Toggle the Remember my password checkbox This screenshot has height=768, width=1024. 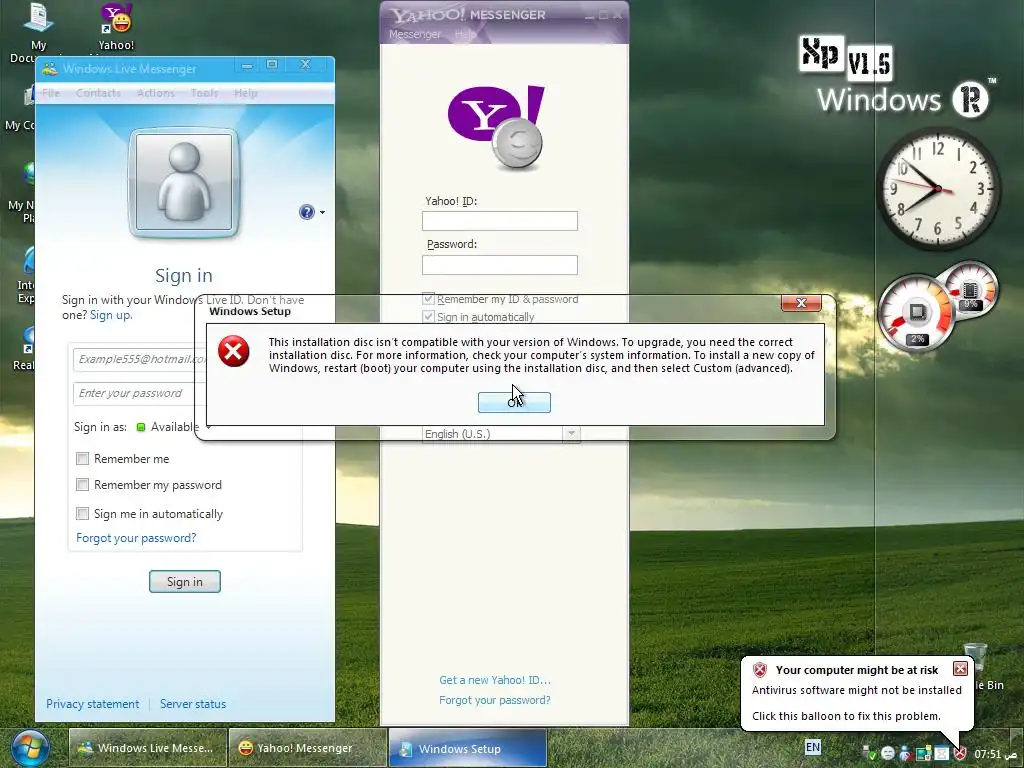(x=82, y=485)
